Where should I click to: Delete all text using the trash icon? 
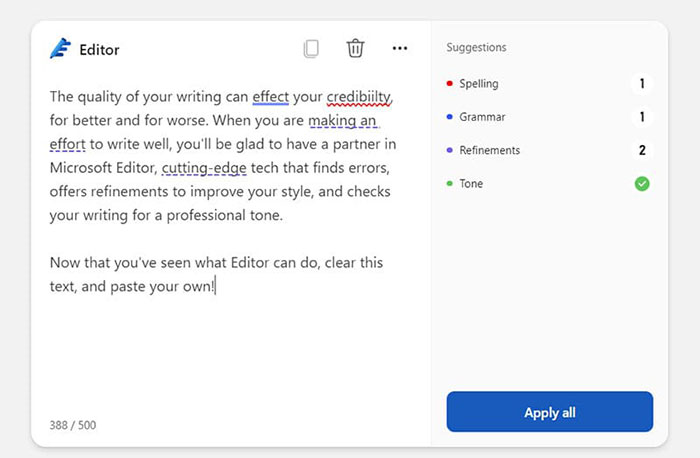[355, 48]
